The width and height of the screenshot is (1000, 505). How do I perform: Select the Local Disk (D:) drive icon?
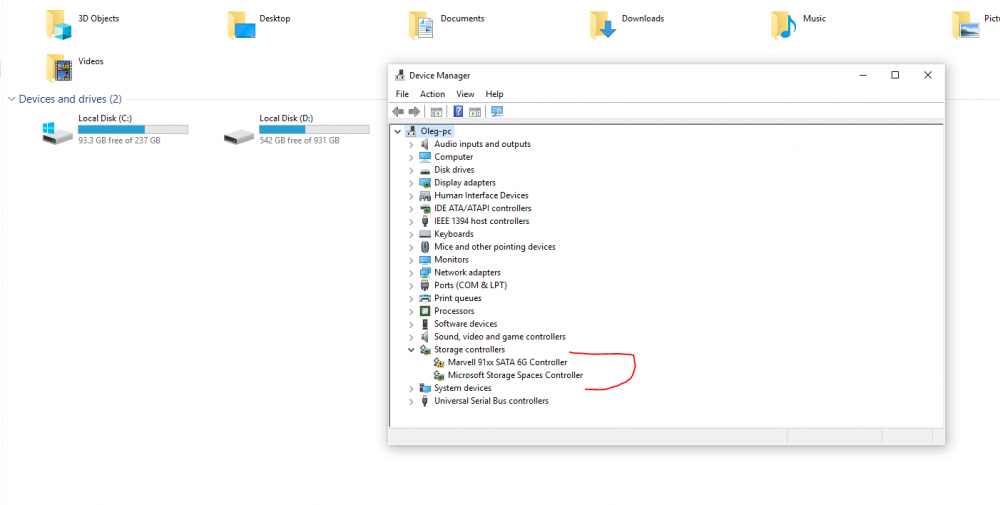click(239, 135)
